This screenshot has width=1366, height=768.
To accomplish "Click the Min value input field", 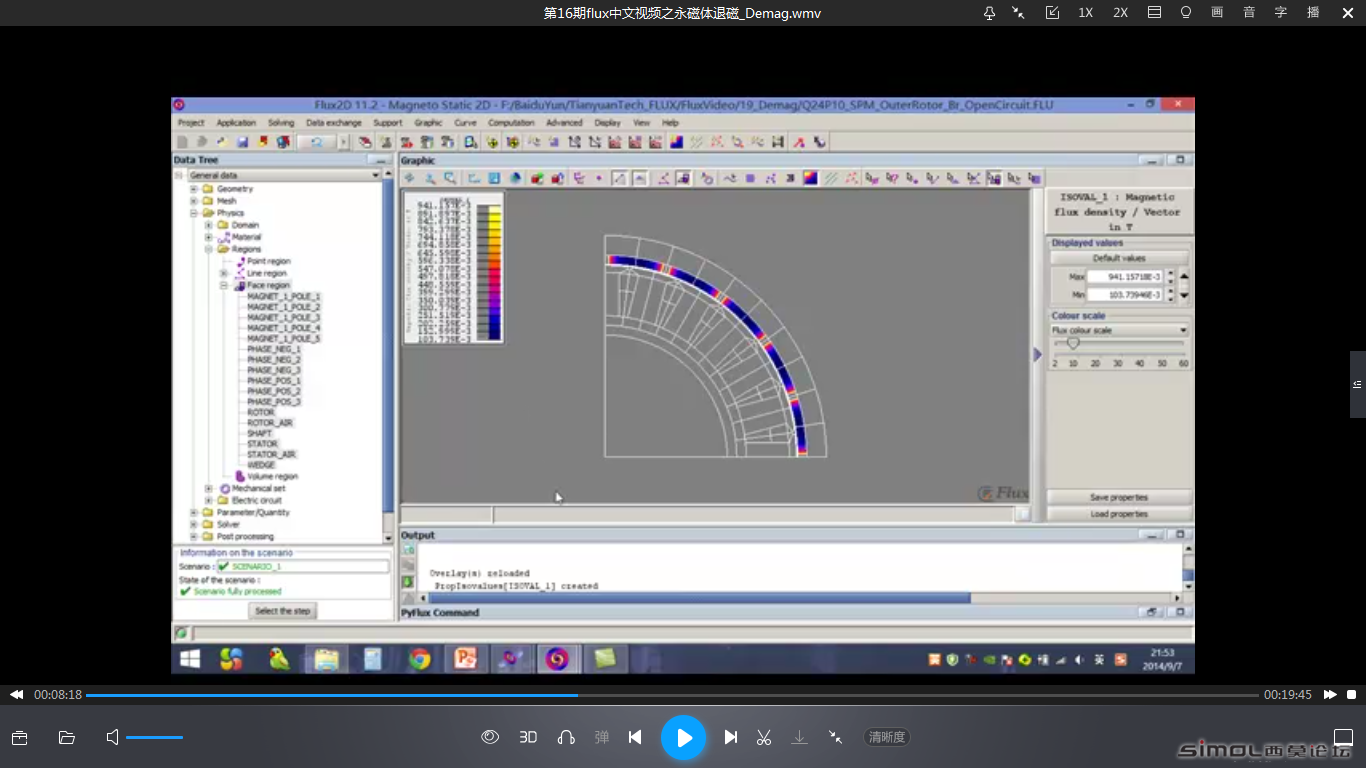I will [x=1125, y=295].
